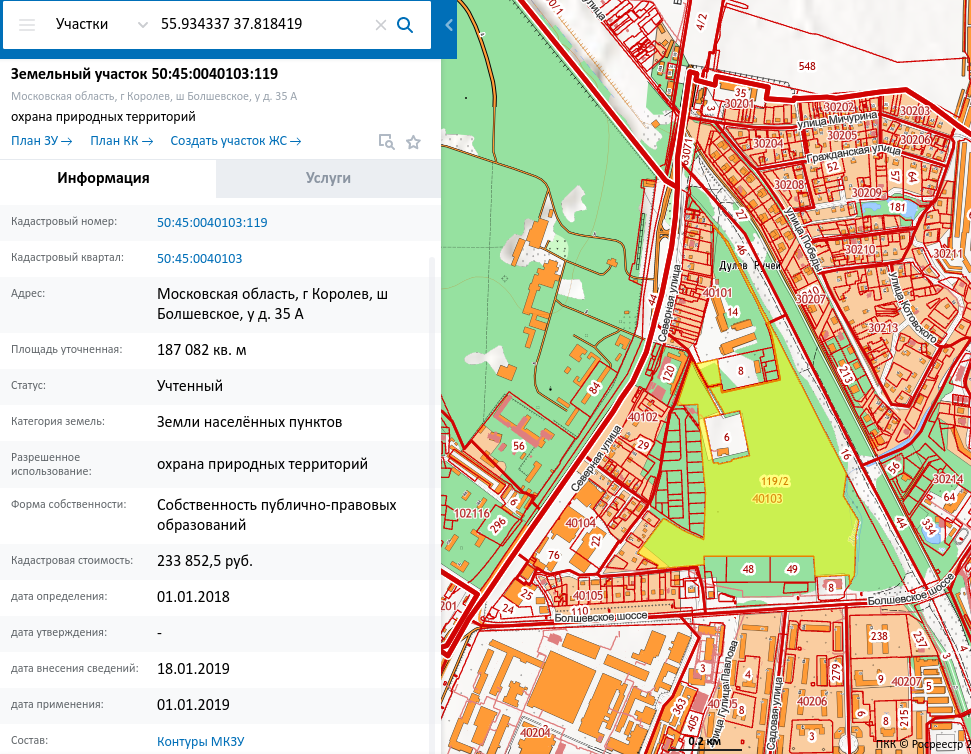The image size is (971, 754).
Task: Click the Создать участок ЖС link
Action: [236, 141]
